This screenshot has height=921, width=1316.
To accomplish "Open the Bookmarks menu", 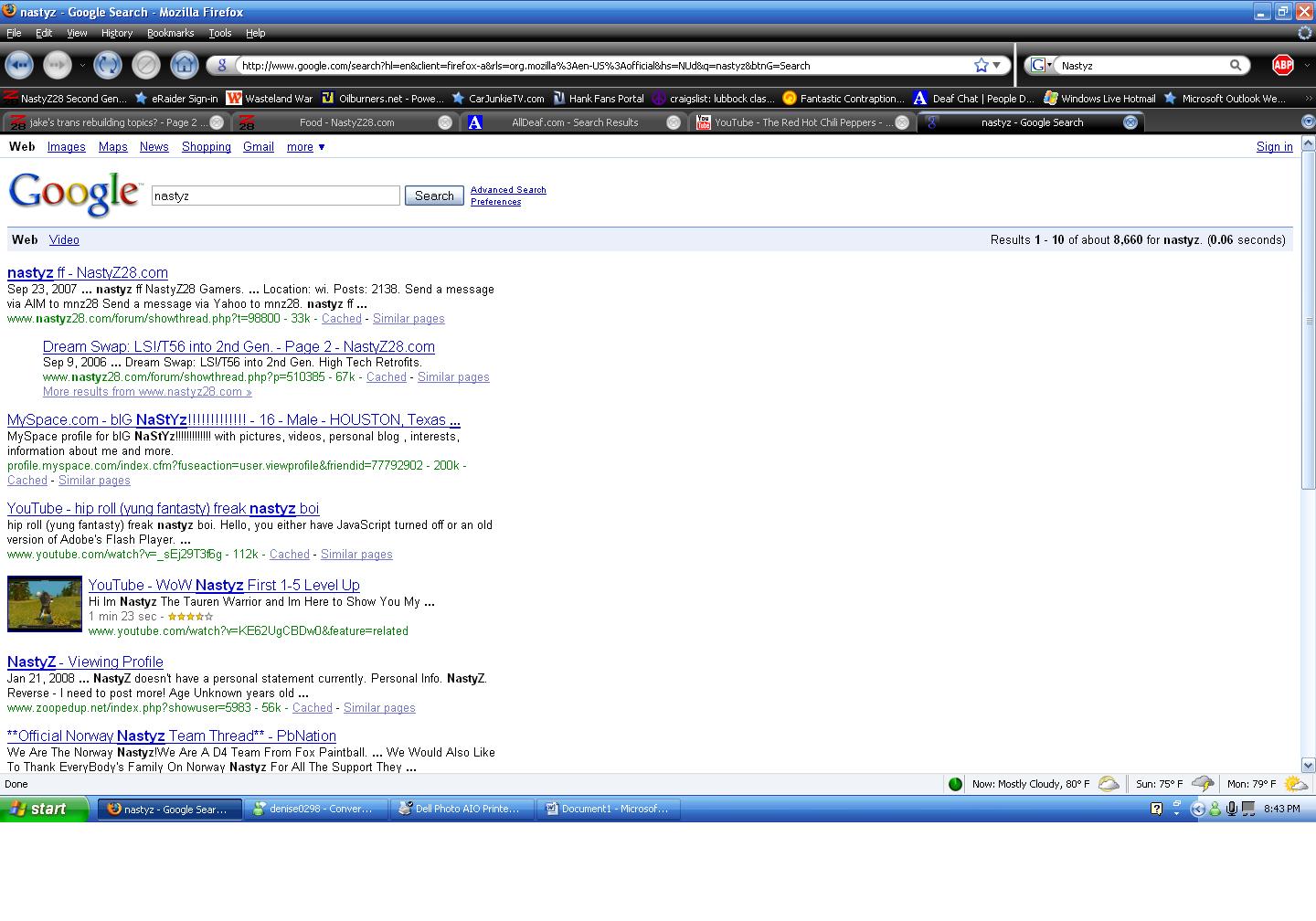I will point(170,33).
